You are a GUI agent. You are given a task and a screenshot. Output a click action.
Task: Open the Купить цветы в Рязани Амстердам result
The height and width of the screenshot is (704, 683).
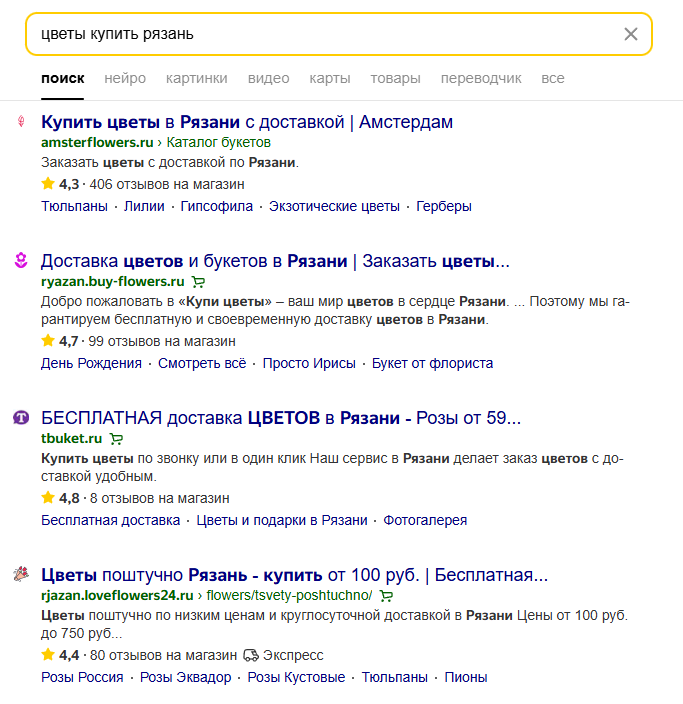(247, 122)
